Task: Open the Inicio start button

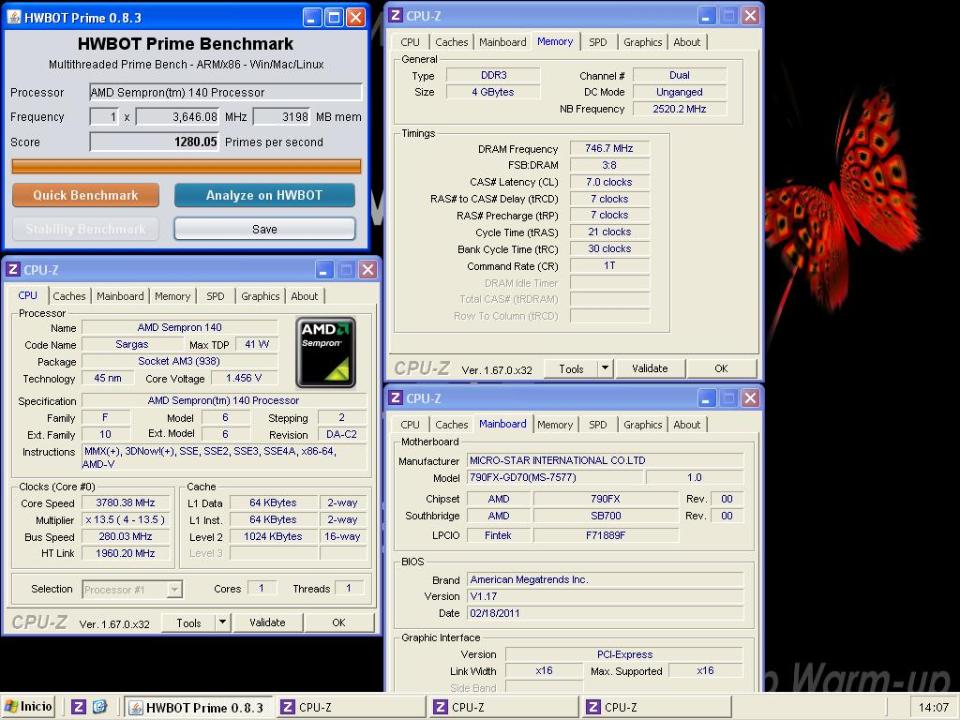Action: pyautogui.click(x=28, y=707)
